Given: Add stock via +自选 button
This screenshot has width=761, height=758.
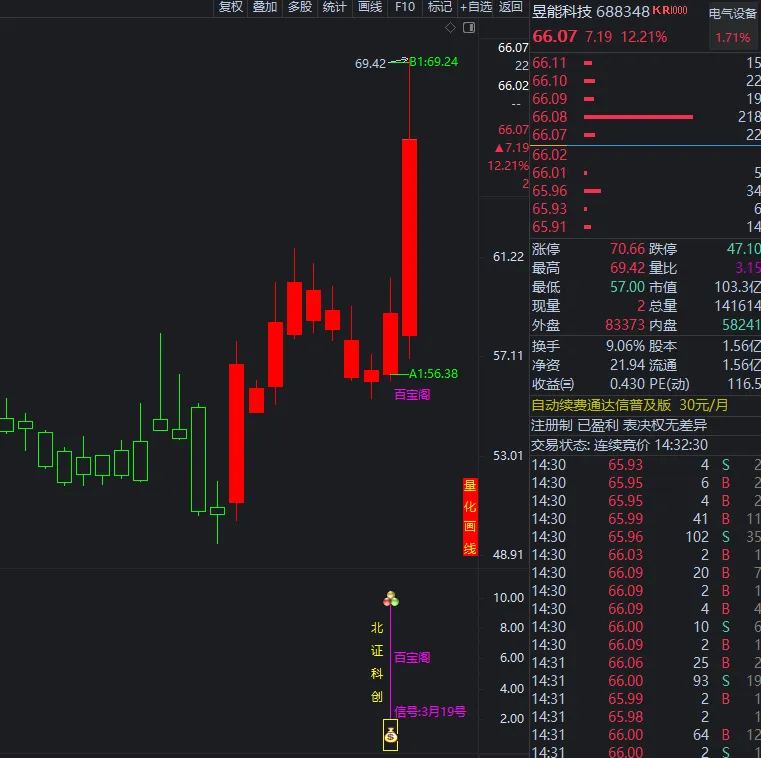Looking at the screenshot, I should [476, 7].
